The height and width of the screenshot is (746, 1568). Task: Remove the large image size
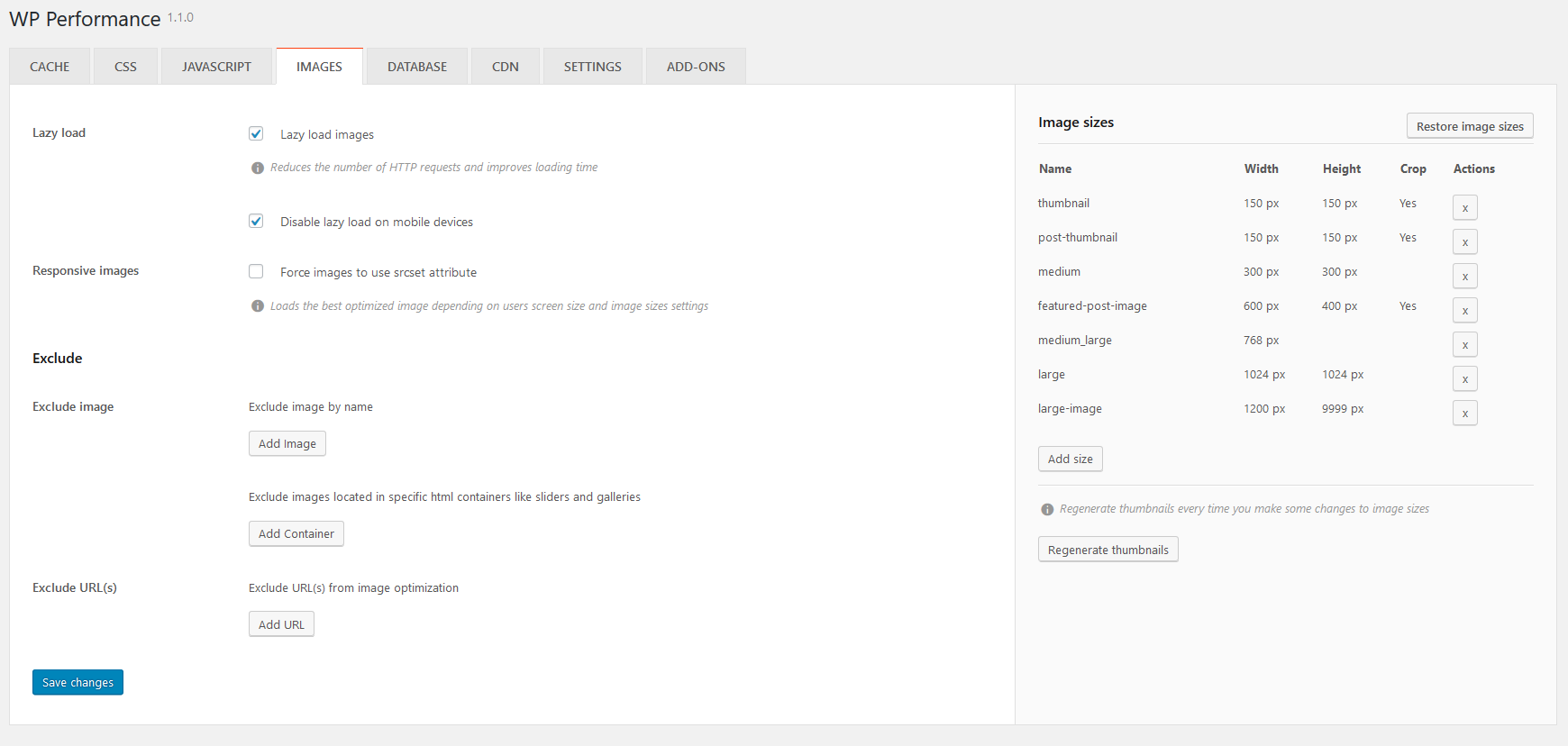1464,379
